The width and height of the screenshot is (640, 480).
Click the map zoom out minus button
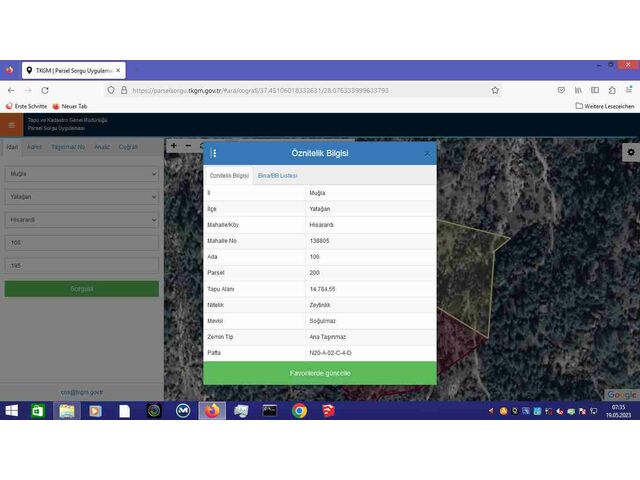click(x=189, y=146)
